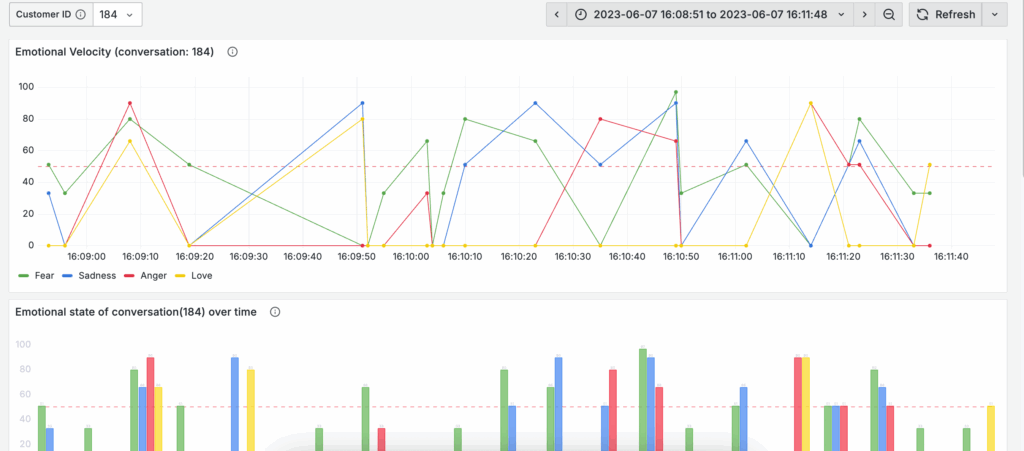The height and width of the screenshot is (451, 1024).
Task: Click the tallest green bar in the bar chart
Action: [643, 398]
